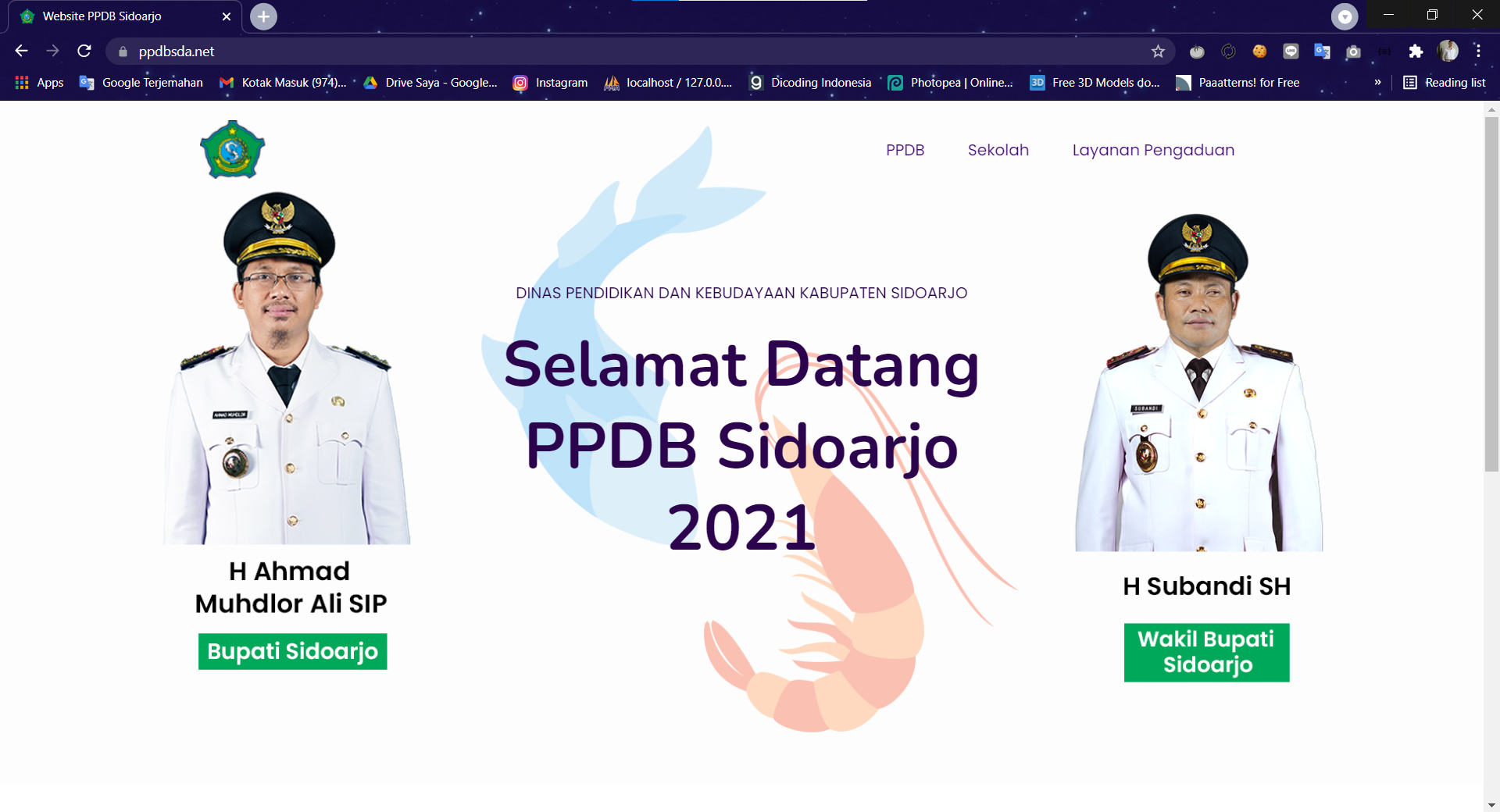Open the Reading list panel
This screenshot has width=1500, height=812.
pyautogui.click(x=1445, y=83)
